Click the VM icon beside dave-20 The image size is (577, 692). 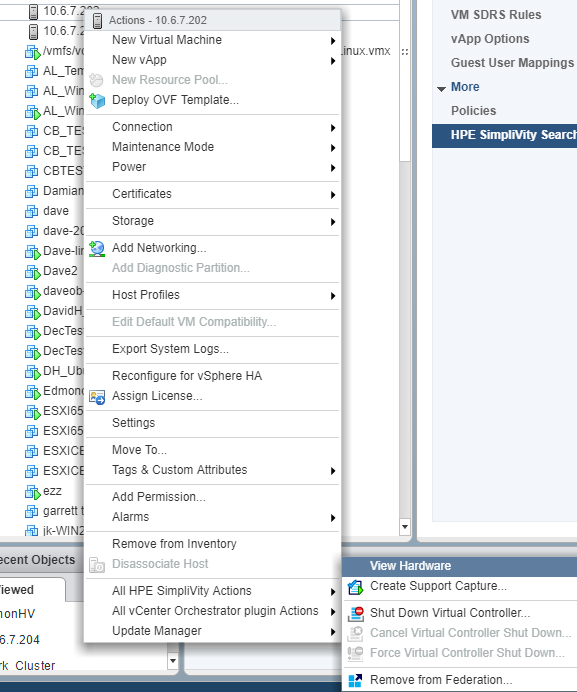tap(31, 231)
